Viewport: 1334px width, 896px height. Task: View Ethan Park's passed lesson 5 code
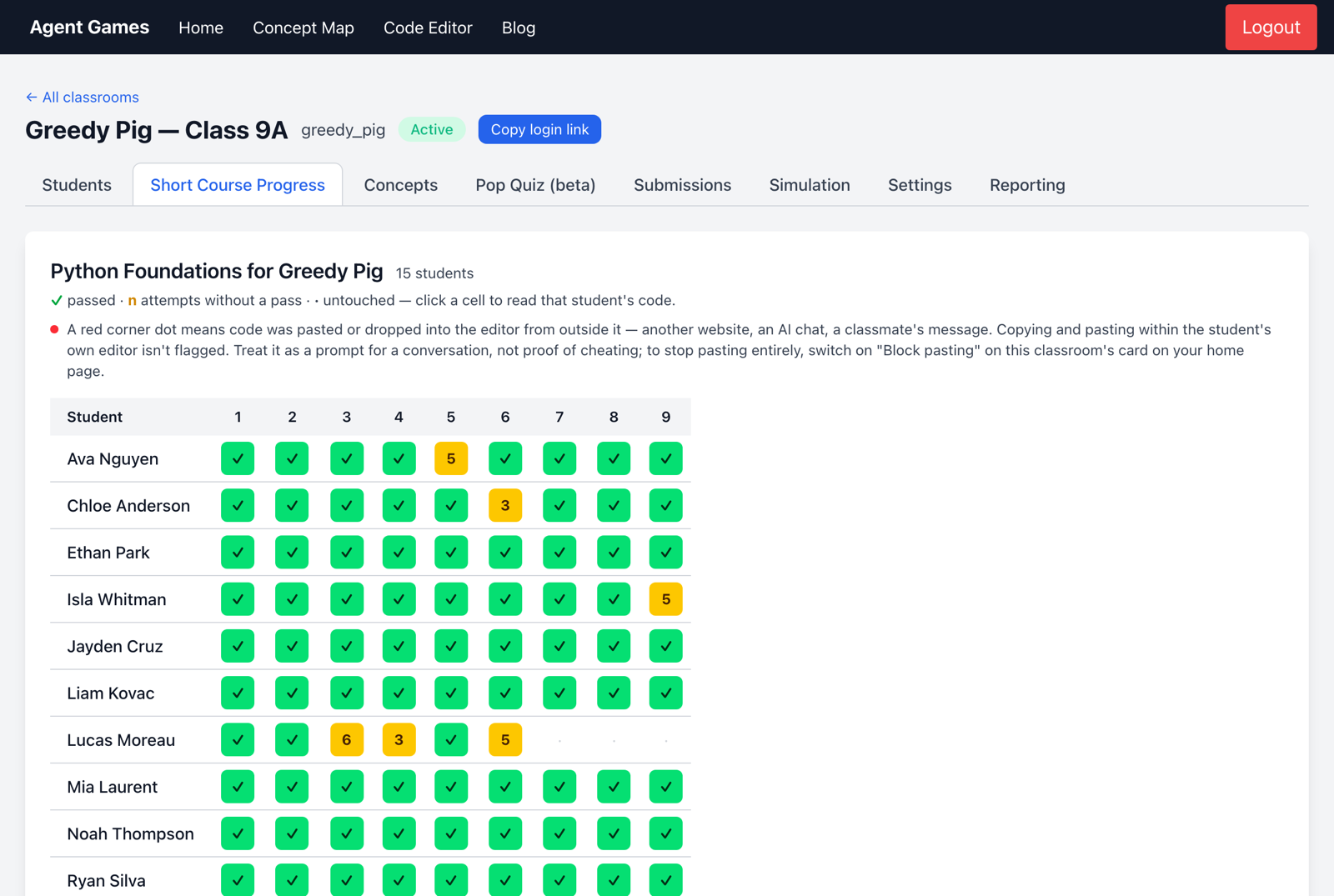point(451,552)
